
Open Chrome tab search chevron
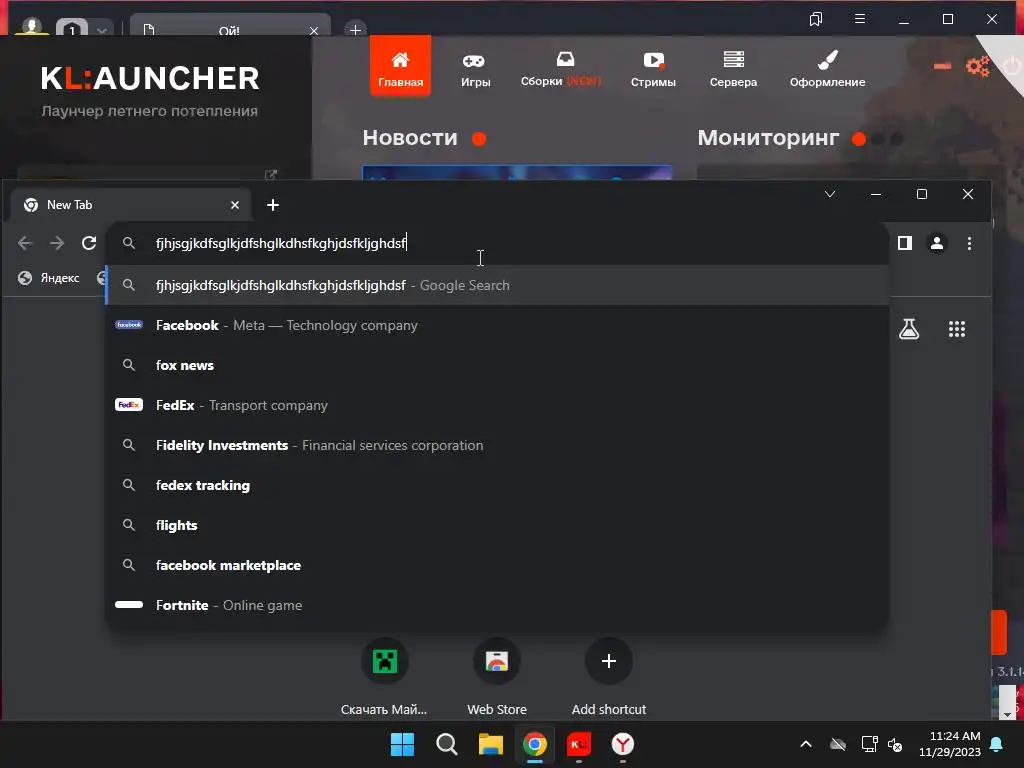[830, 194]
